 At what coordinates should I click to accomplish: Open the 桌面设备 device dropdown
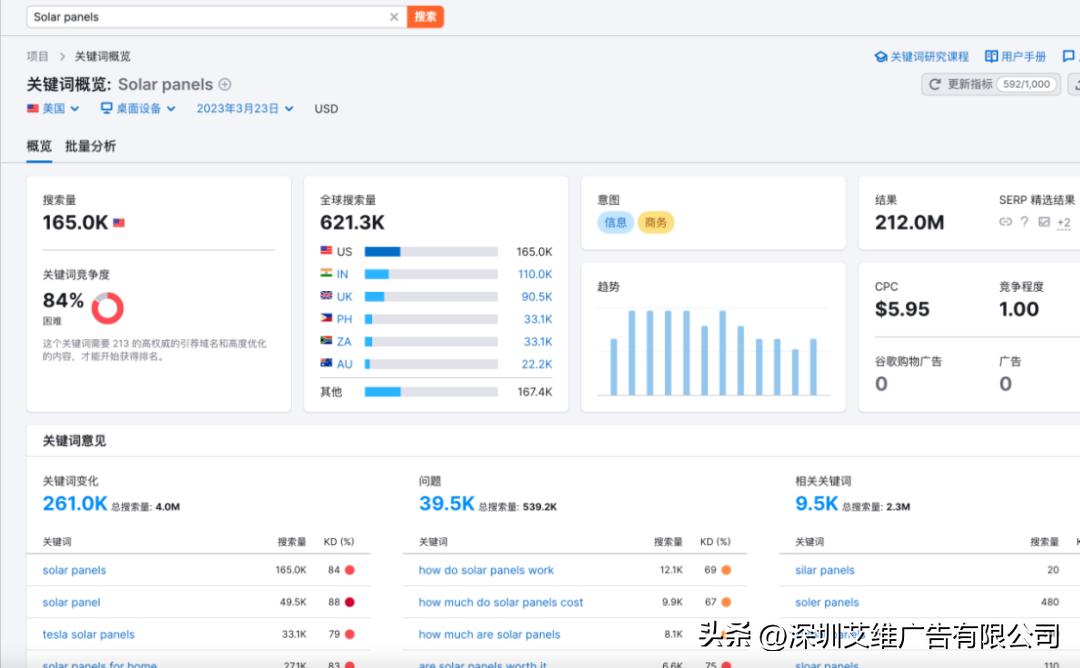tap(137, 108)
